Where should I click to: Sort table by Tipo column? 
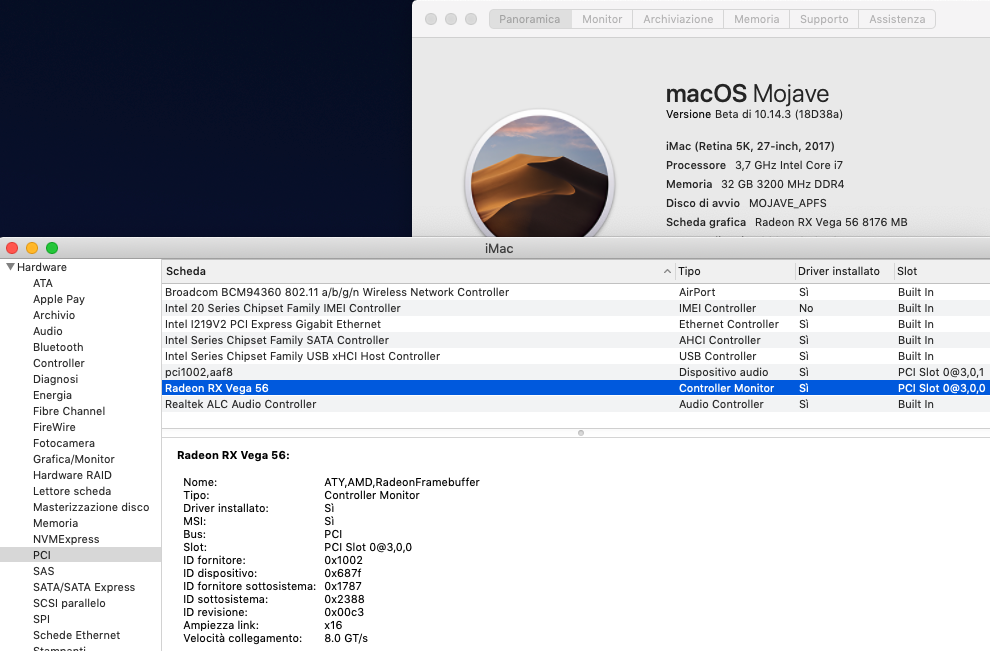click(735, 272)
